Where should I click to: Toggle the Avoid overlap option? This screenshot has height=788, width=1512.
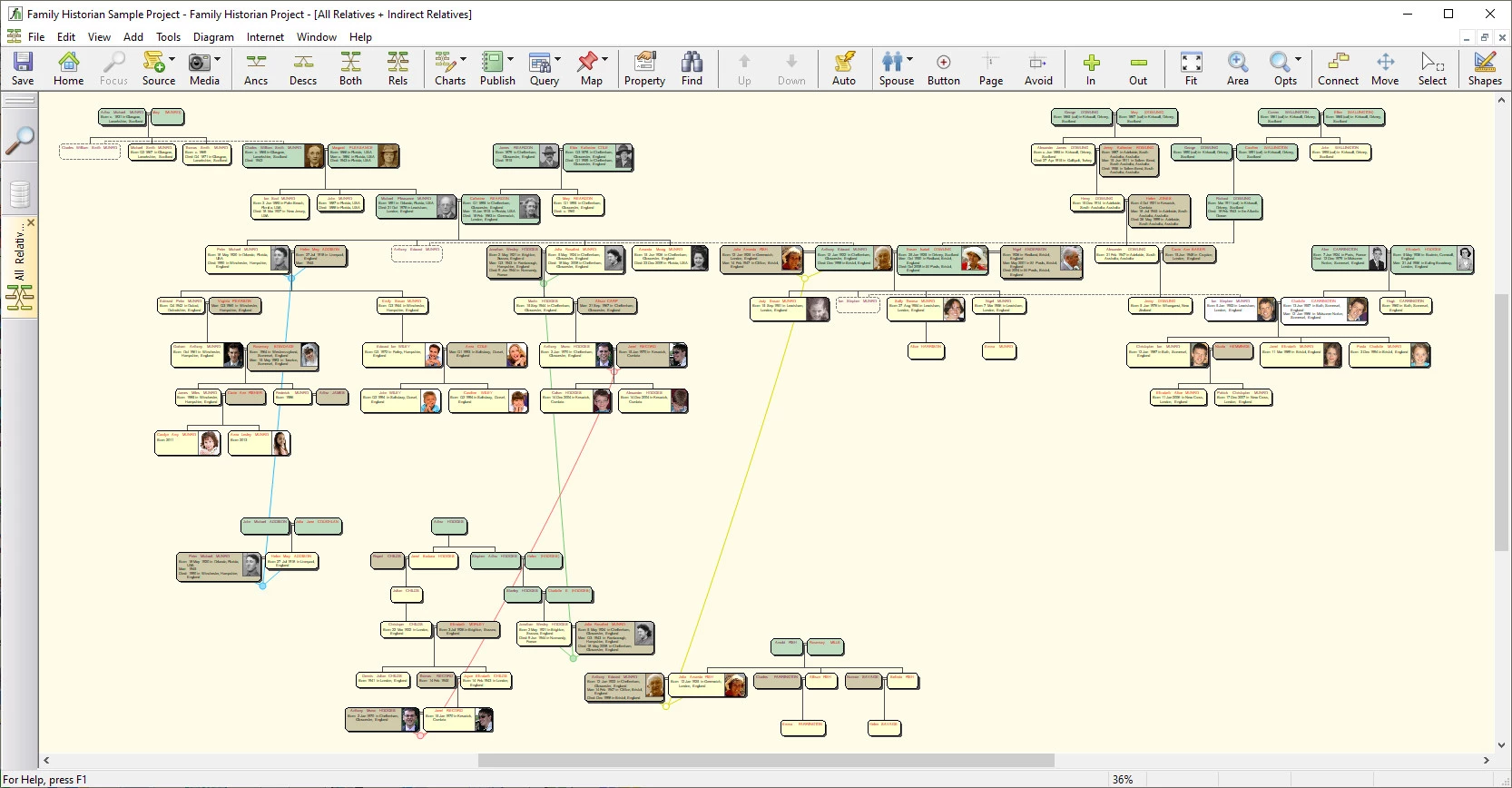pyautogui.click(x=1038, y=68)
